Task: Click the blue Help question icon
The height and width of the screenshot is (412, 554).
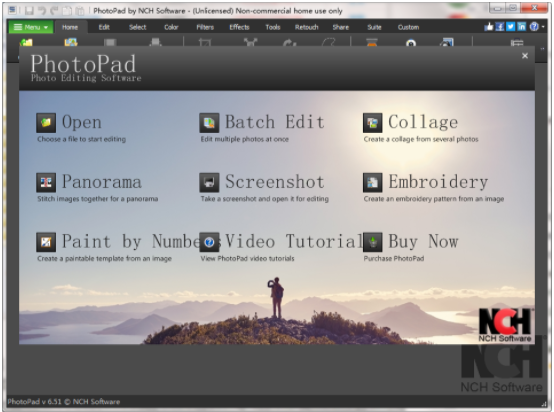Action: coord(534,27)
